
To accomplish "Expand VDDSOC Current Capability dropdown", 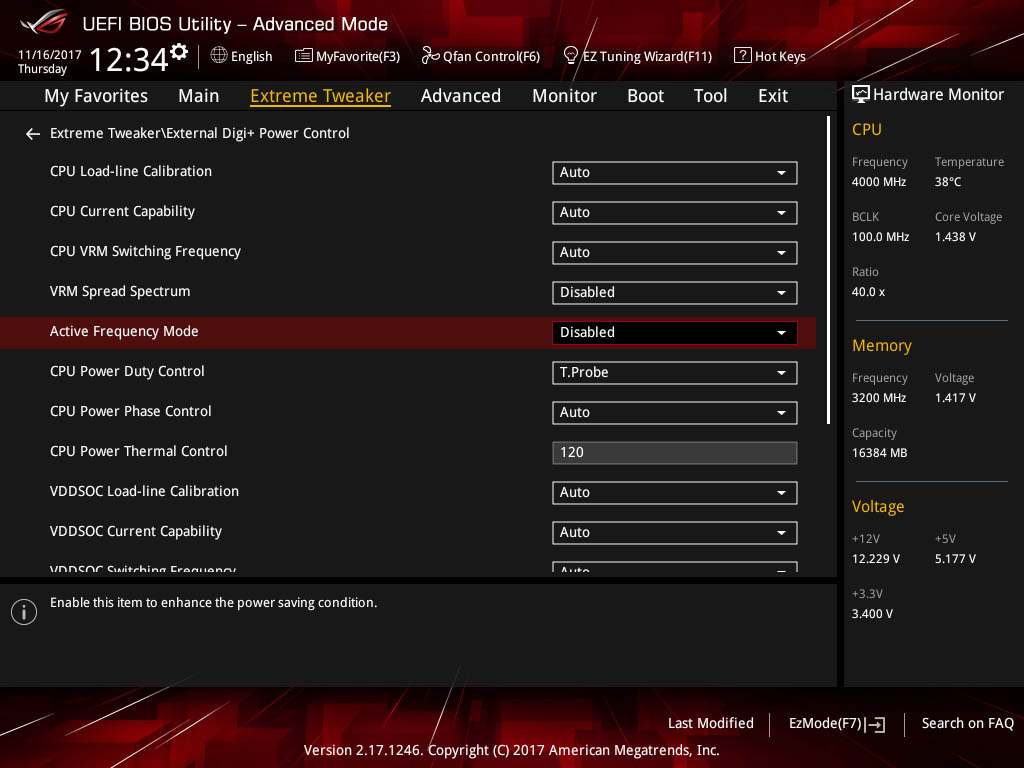I will click(675, 532).
